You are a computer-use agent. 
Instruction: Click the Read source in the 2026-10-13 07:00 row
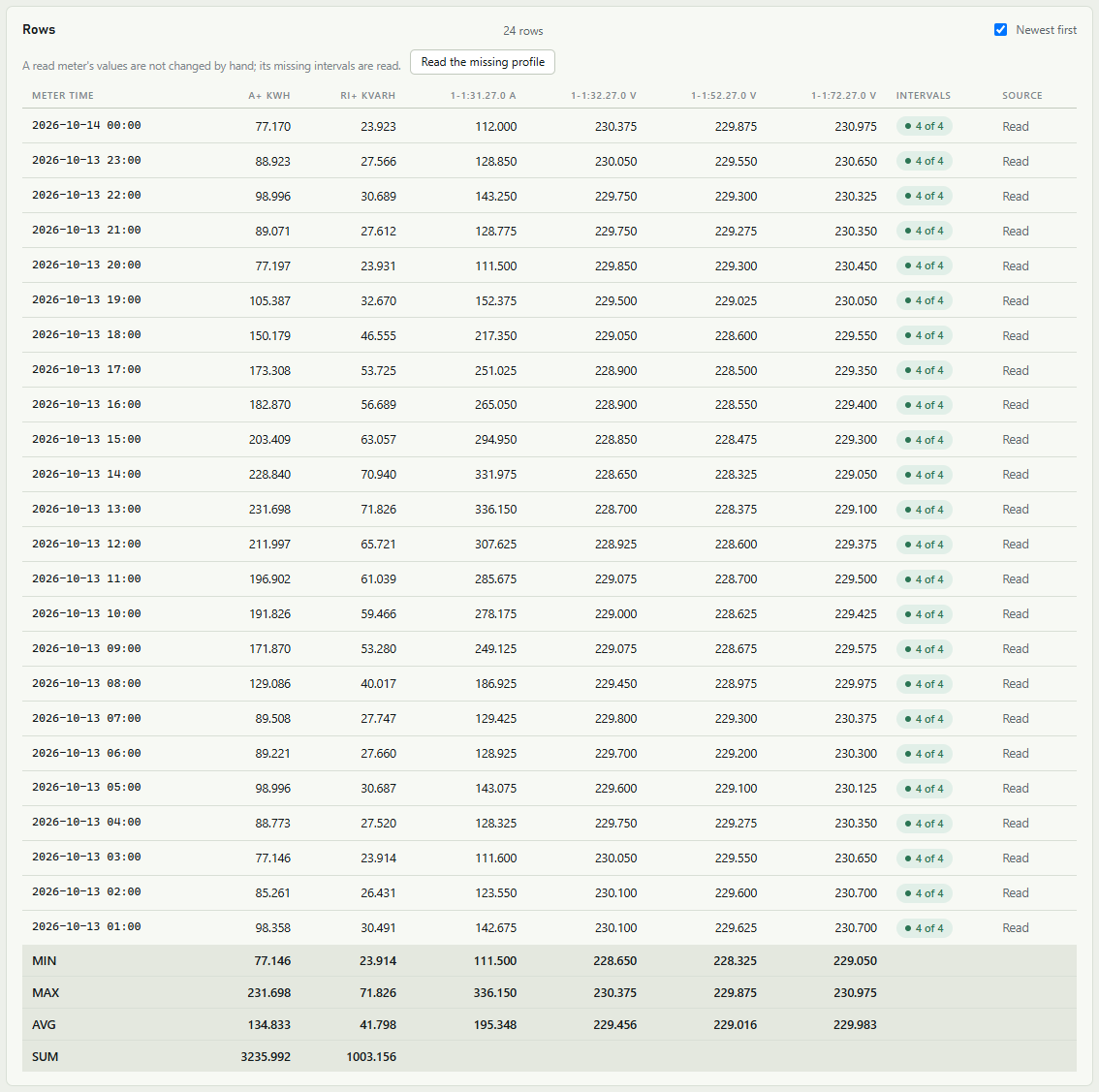[x=1015, y=719]
